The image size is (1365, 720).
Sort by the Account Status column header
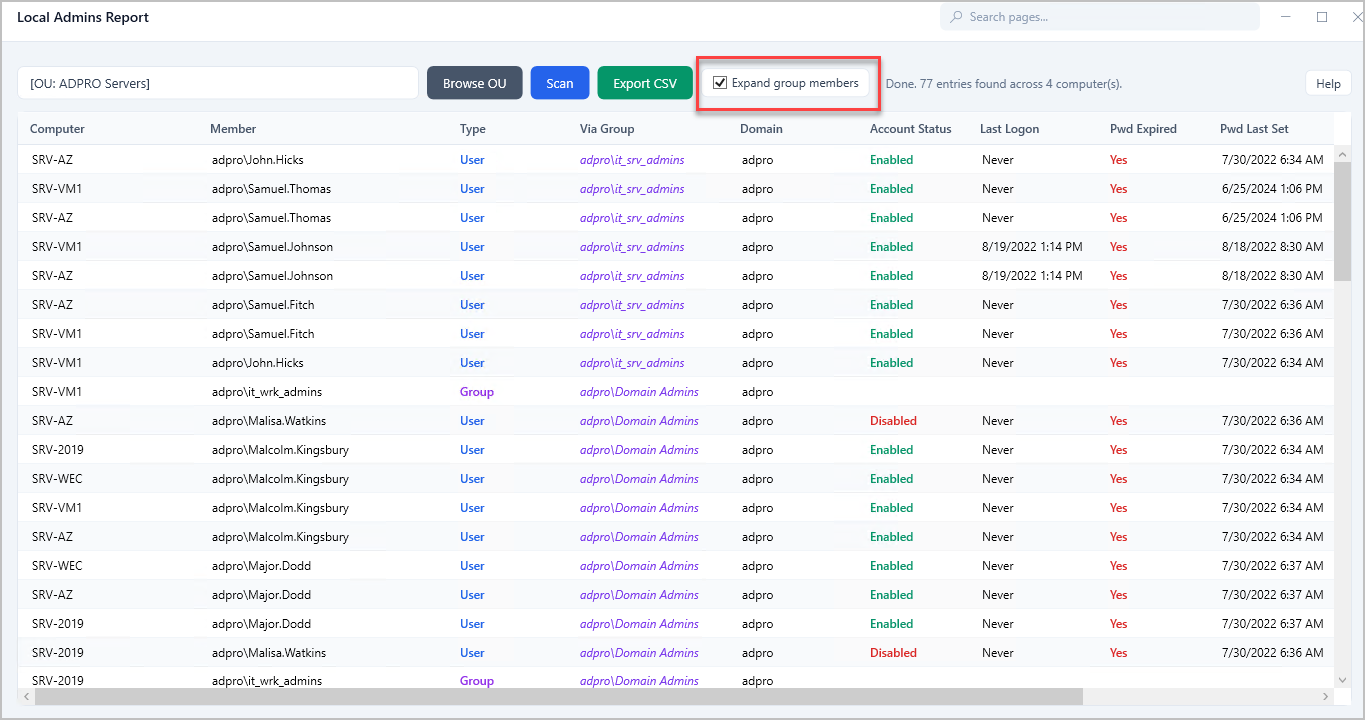(x=910, y=129)
